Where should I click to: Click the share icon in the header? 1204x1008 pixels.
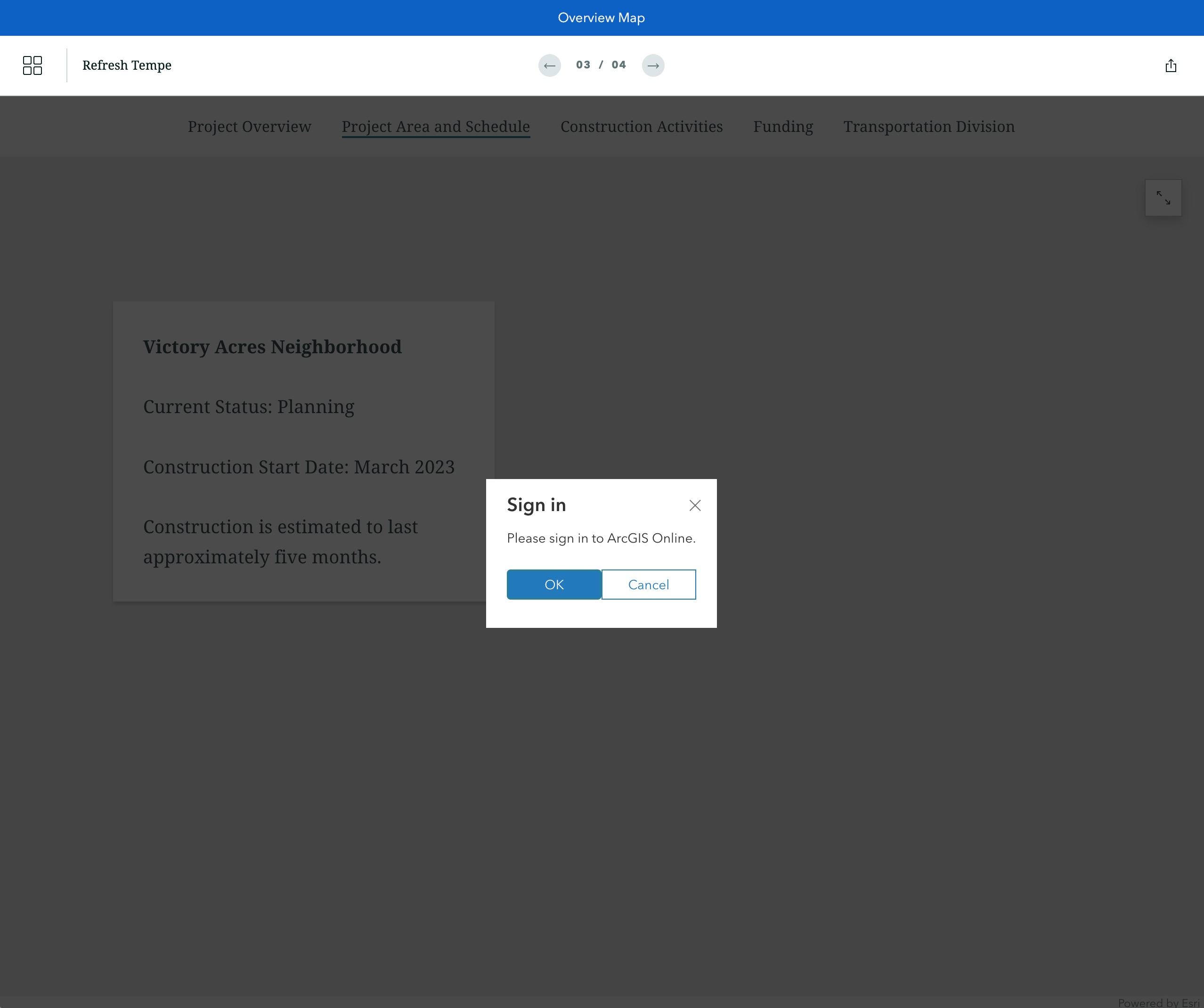coord(1171,65)
